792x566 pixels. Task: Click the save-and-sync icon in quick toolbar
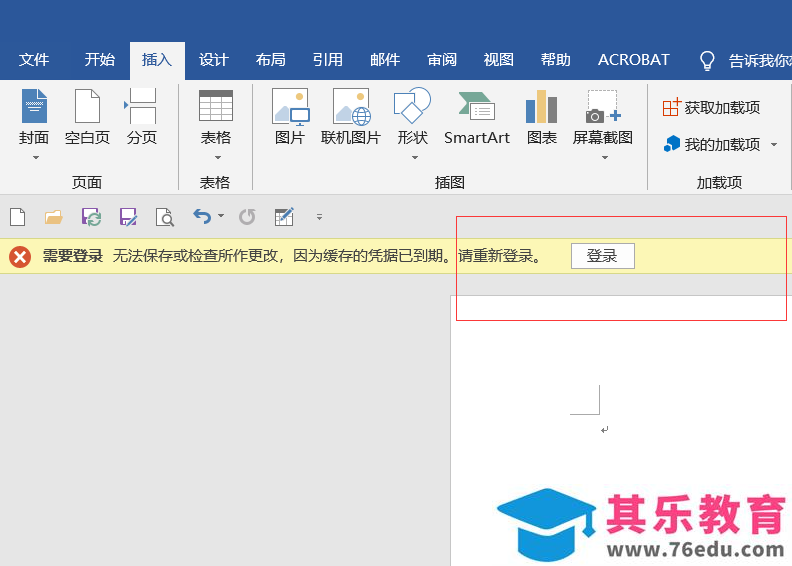tap(91, 217)
